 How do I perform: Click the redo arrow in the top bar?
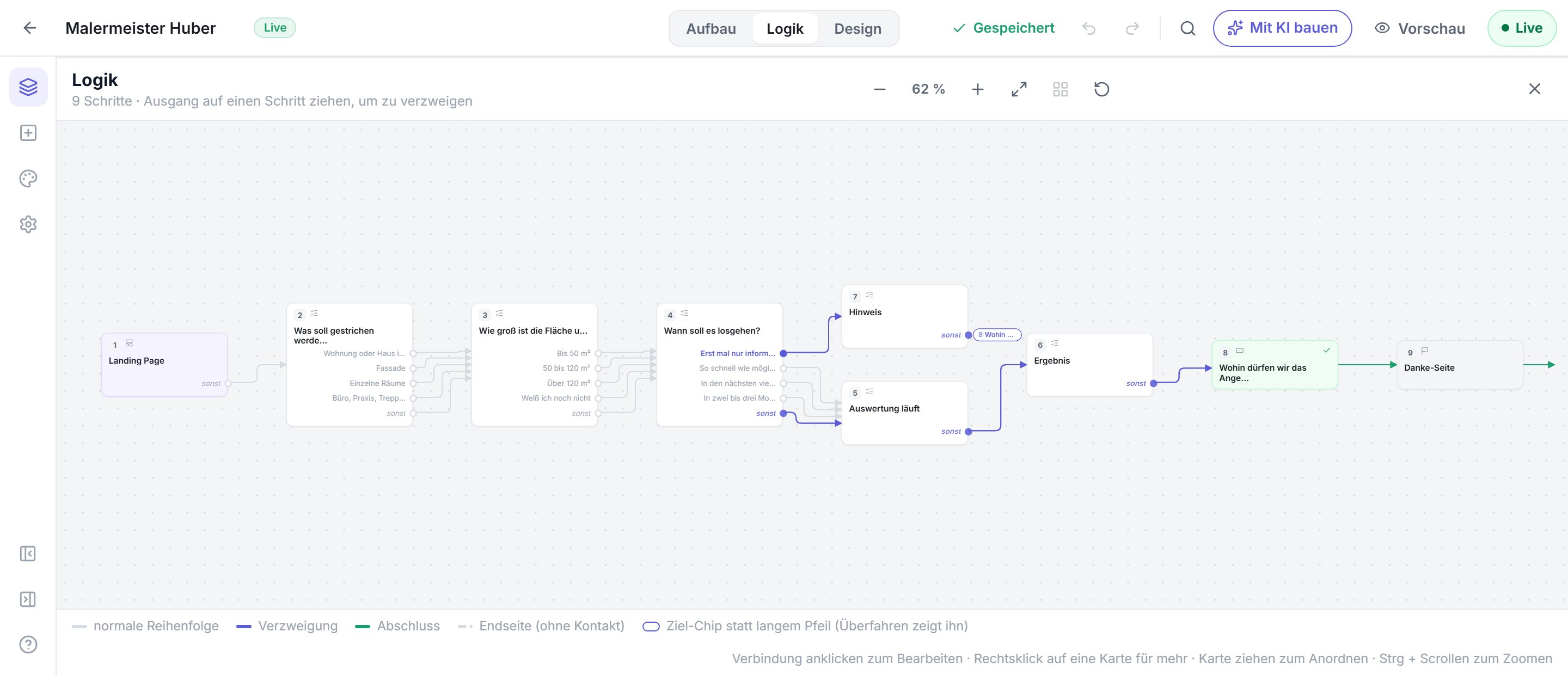click(x=1132, y=29)
